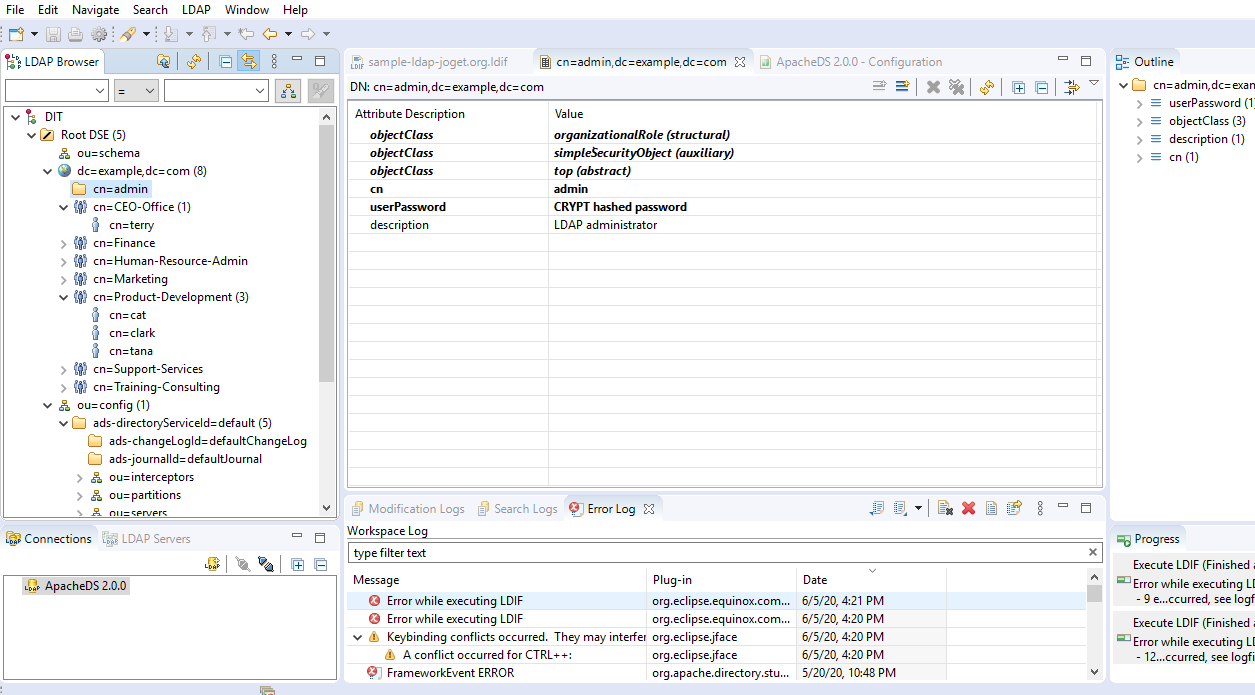The image size is (1255, 695).
Task: Select the ApacheDS 2.0.0 connection
Action: point(85,586)
